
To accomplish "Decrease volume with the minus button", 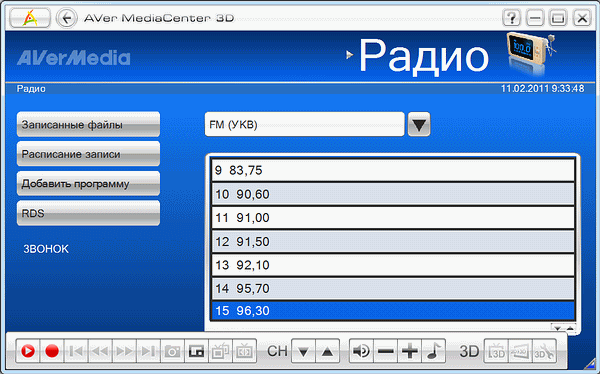I will [x=385, y=351].
